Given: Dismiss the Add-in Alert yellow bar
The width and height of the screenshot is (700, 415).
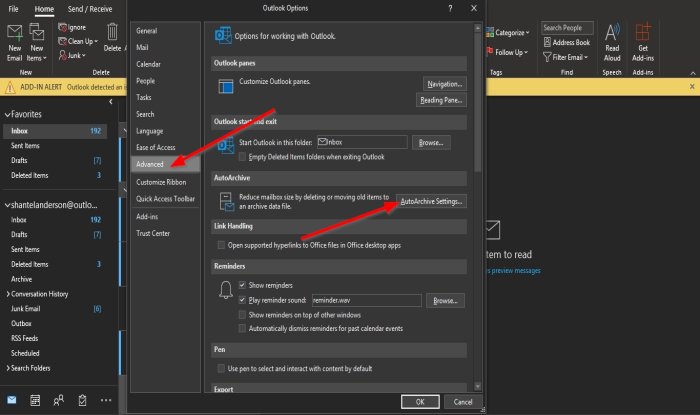Looking at the screenshot, I should [x=692, y=87].
